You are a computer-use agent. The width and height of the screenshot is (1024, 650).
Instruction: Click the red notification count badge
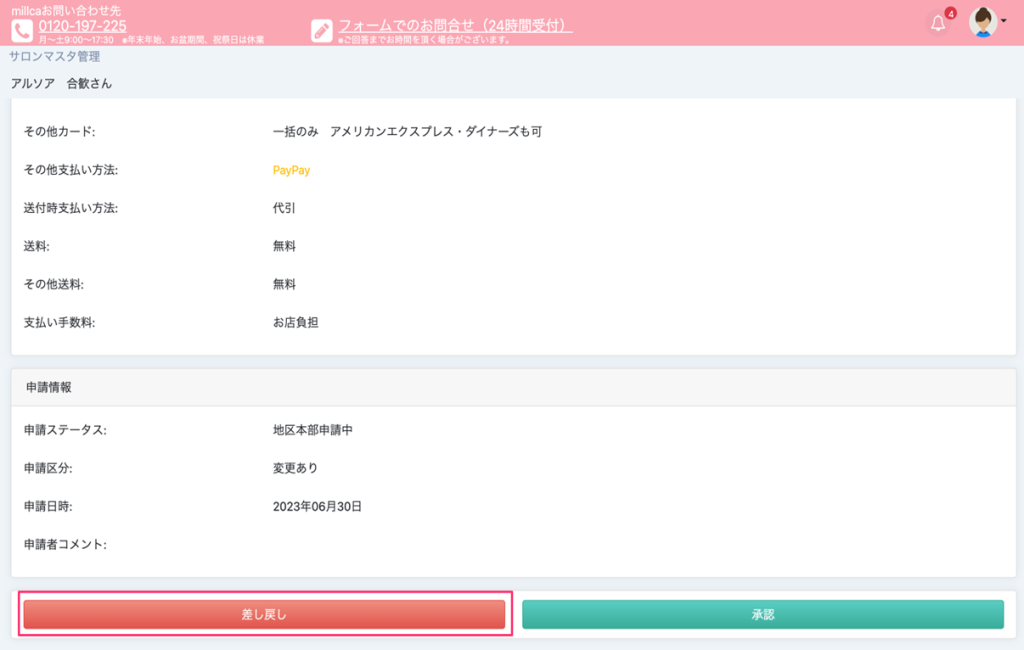pyautogui.click(x=950, y=14)
